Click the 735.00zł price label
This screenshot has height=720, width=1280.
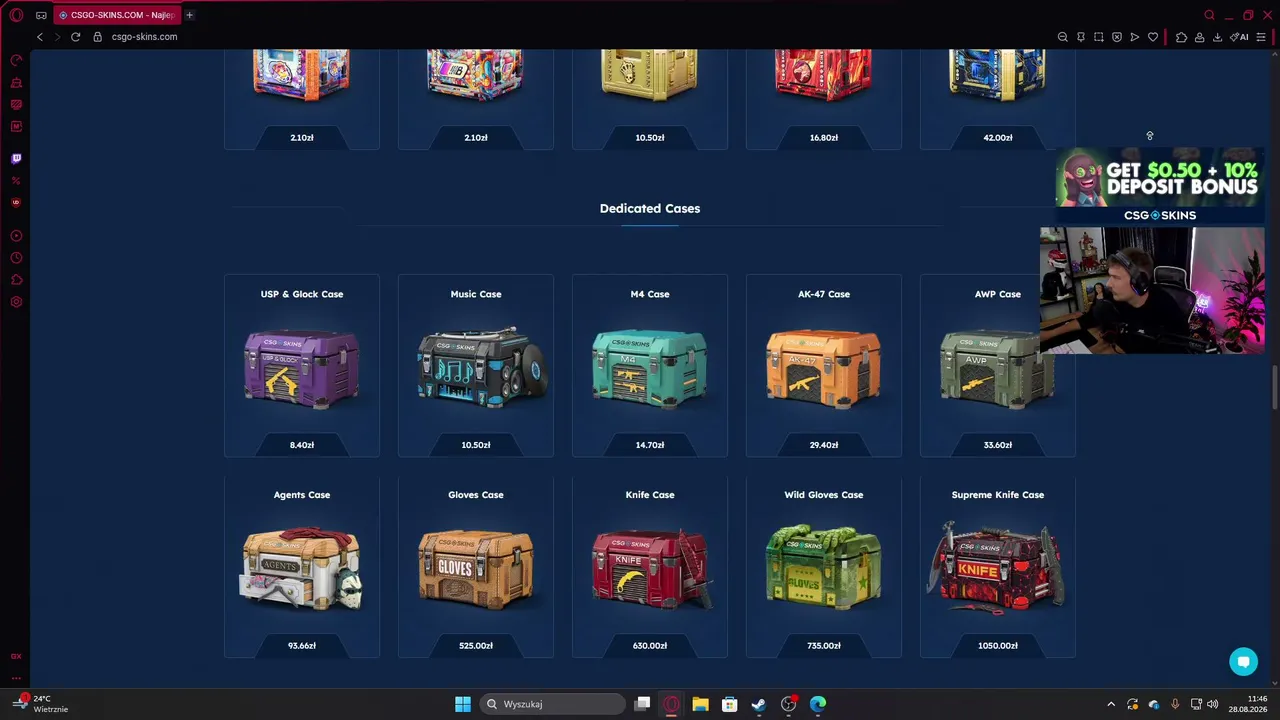point(824,646)
